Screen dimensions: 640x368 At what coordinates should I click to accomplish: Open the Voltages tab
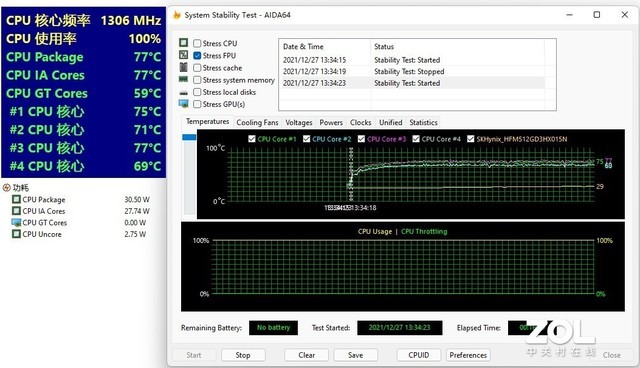tap(298, 122)
